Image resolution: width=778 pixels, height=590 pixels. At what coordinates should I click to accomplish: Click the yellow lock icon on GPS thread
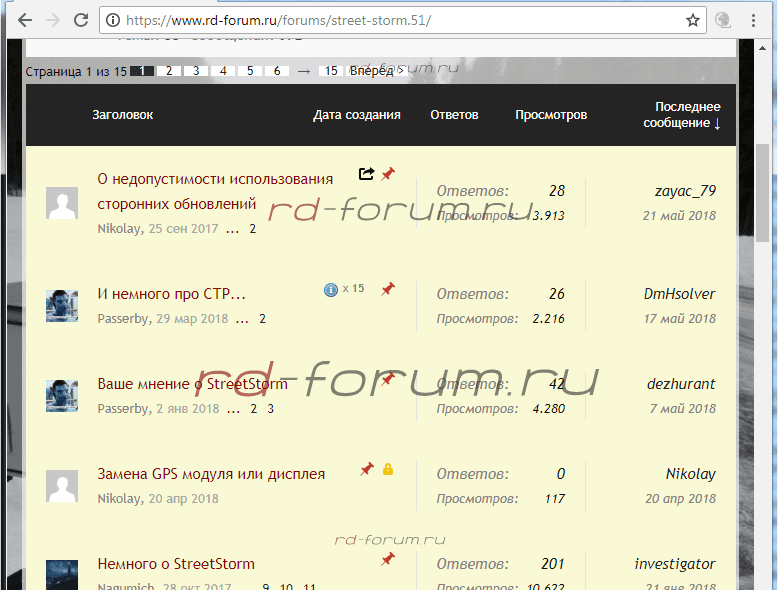[x=388, y=469]
